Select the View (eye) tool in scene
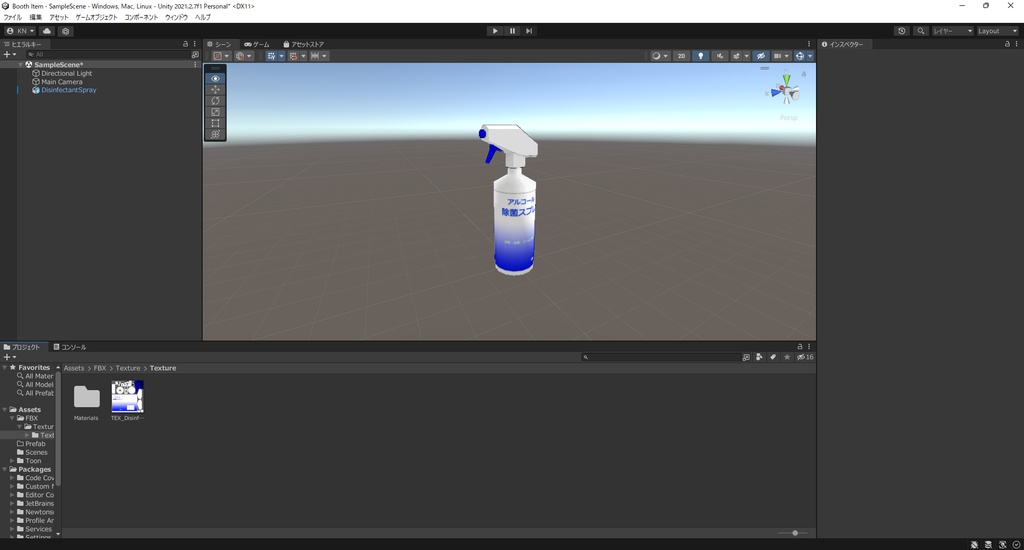This screenshot has height=550, width=1024. pyautogui.click(x=216, y=78)
